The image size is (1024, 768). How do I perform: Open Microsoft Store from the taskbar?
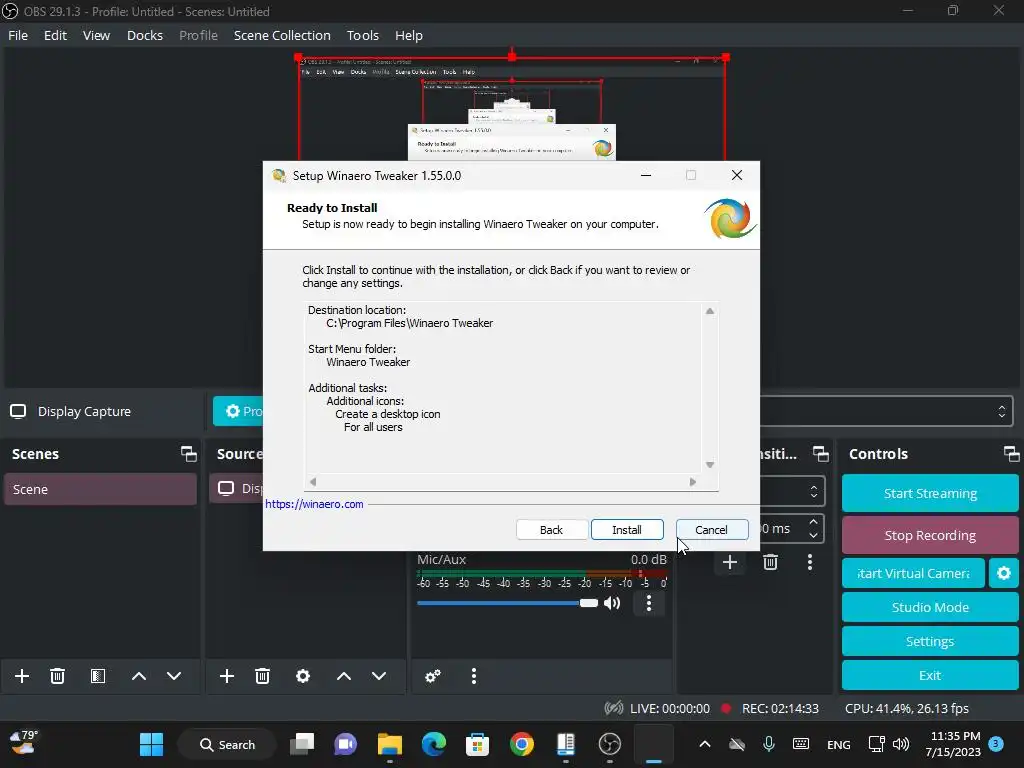477,744
